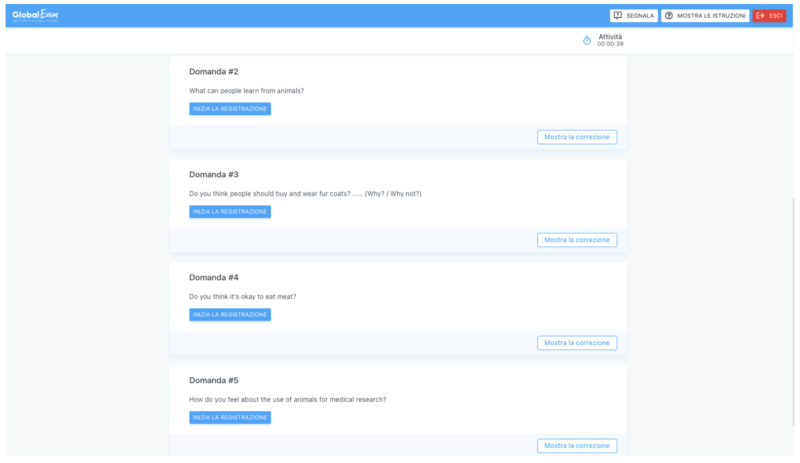Begin recording answer for Domanda #4
This screenshot has width=800, height=463.
[230, 315]
